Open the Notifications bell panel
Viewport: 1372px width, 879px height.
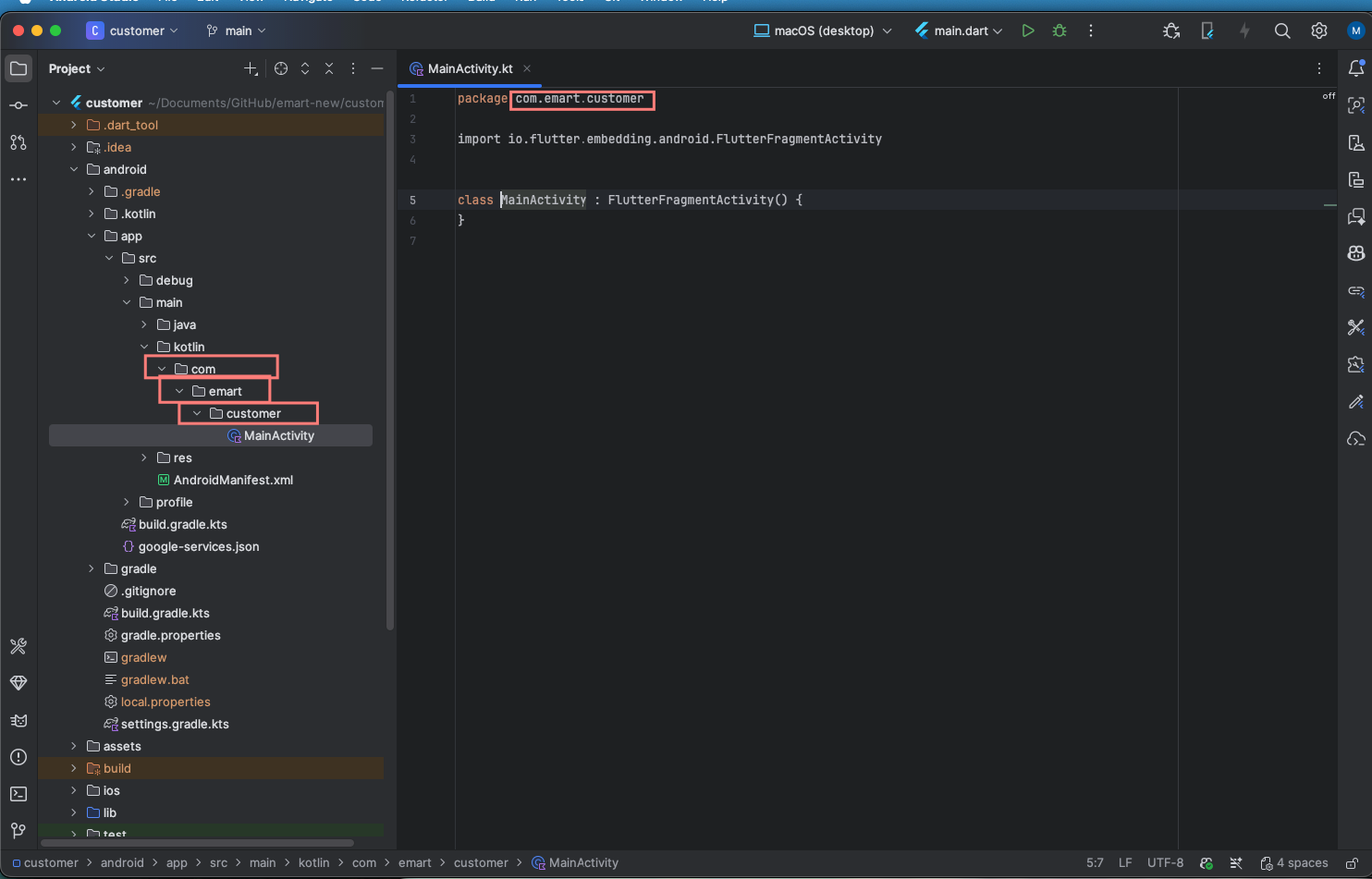coord(1355,68)
